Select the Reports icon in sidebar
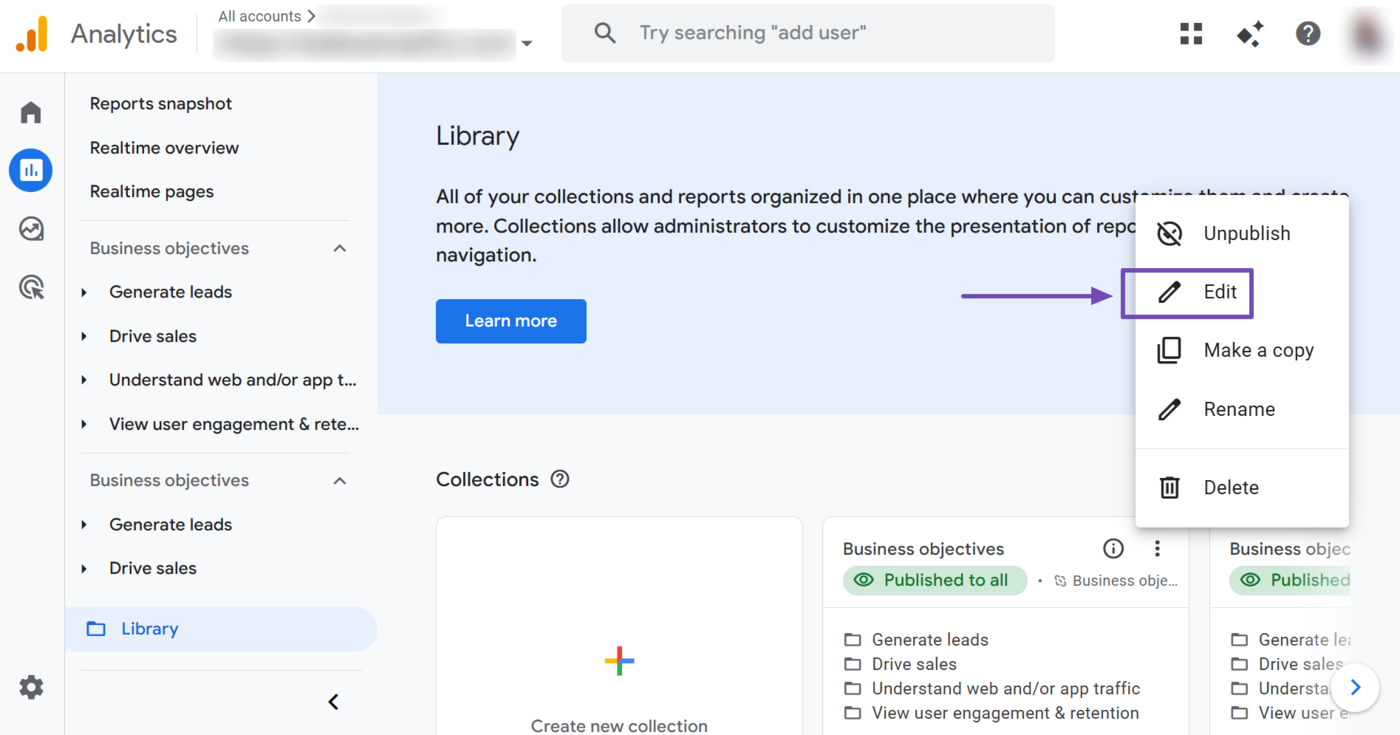 (30, 170)
